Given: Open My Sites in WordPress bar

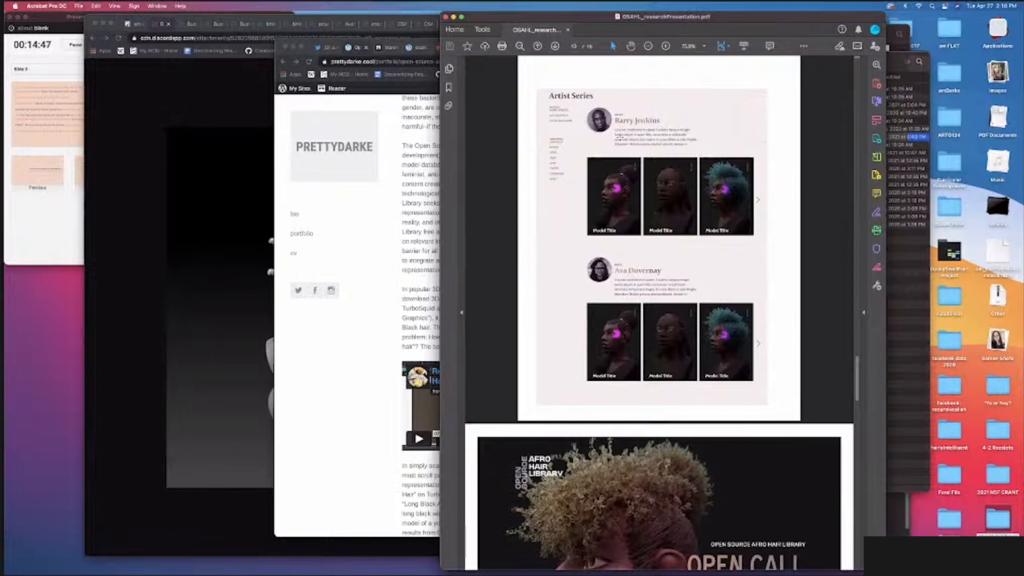Looking at the screenshot, I should (295, 88).
